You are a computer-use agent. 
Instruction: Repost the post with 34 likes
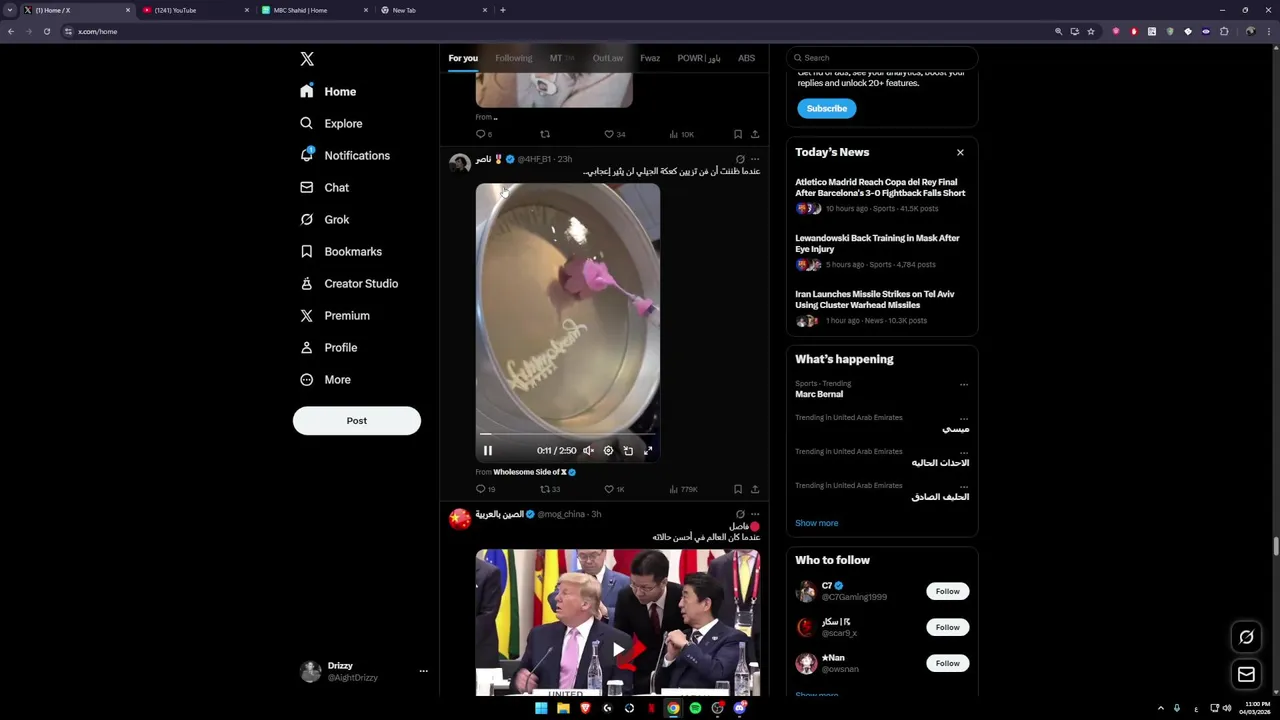point(545,134)
